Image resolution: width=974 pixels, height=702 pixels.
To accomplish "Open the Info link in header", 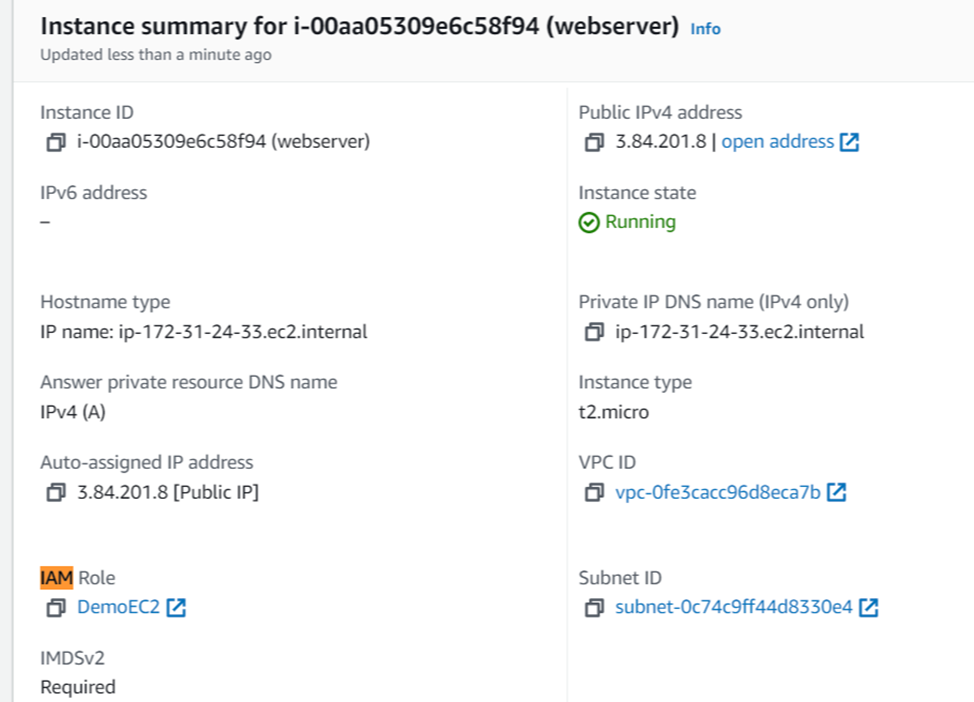I will [x=705, y=29].
